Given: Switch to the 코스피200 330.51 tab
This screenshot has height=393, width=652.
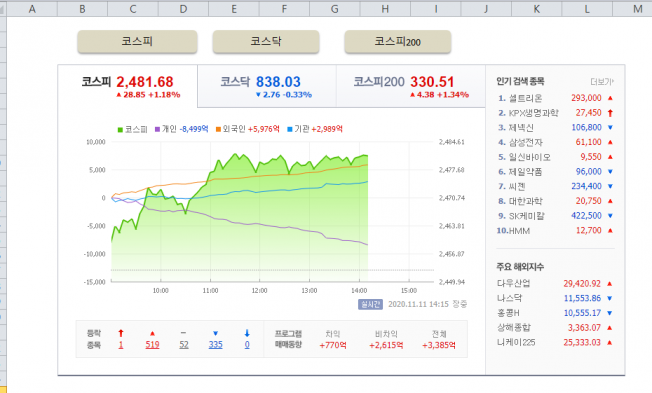Looking at the screenshot, I should [411, 86].
